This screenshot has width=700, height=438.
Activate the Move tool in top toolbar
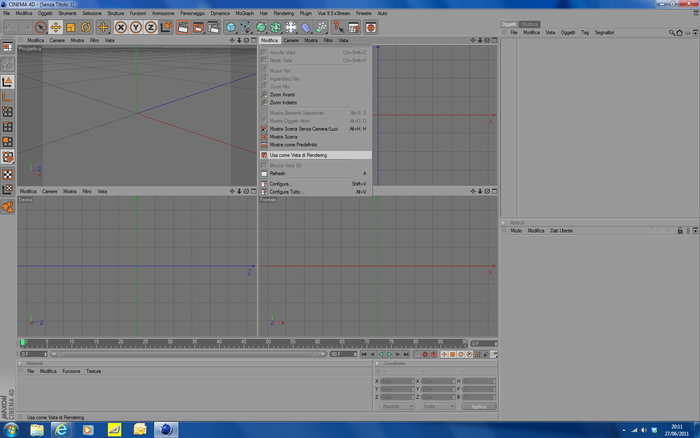click(x=56, y=28)
